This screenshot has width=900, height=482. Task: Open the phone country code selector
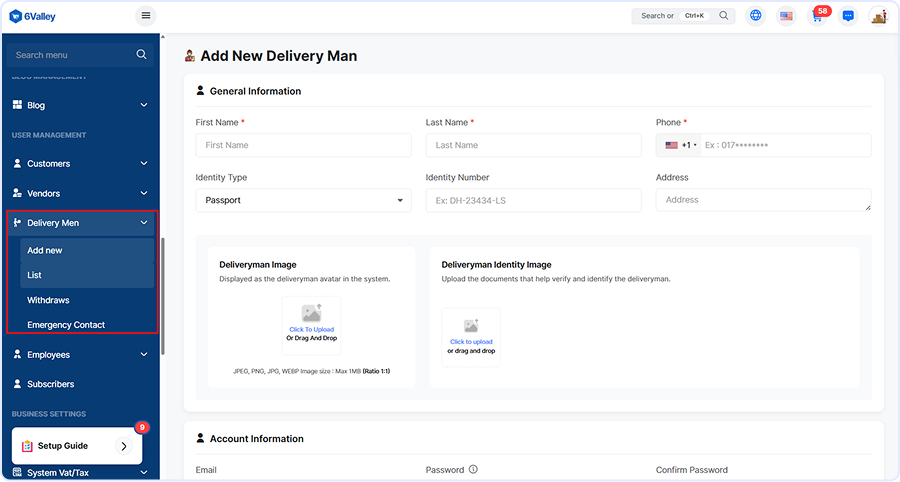point(680,145)
